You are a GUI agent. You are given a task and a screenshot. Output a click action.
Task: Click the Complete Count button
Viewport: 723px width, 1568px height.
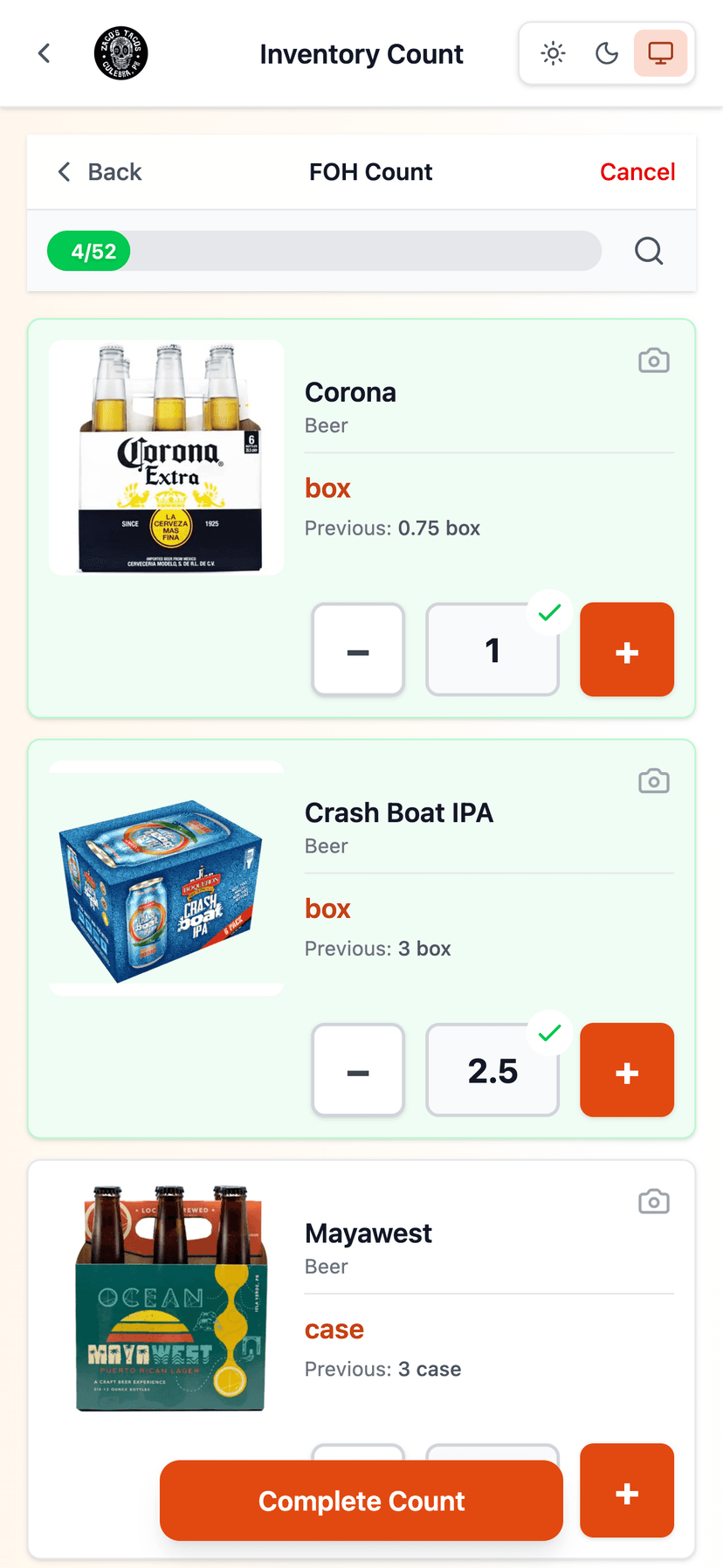361,1501
